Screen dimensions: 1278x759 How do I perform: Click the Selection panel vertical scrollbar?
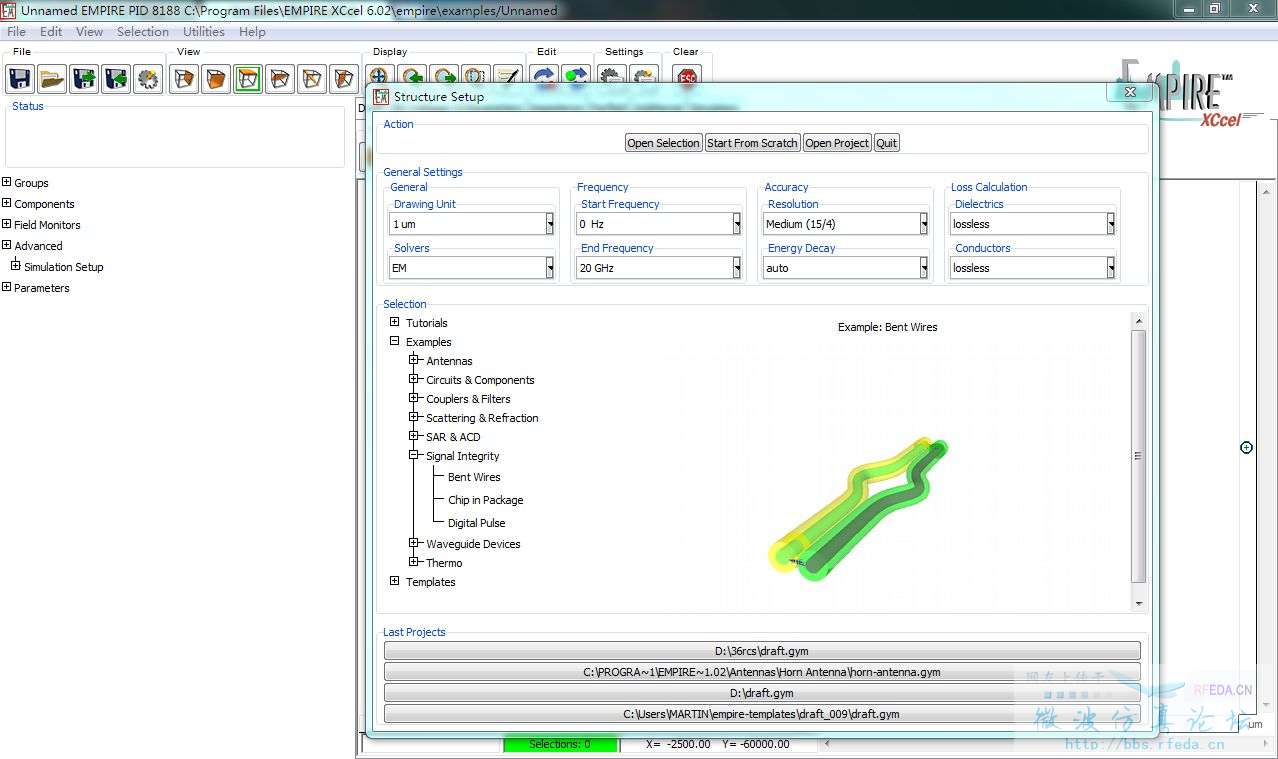pos(1138,455)
